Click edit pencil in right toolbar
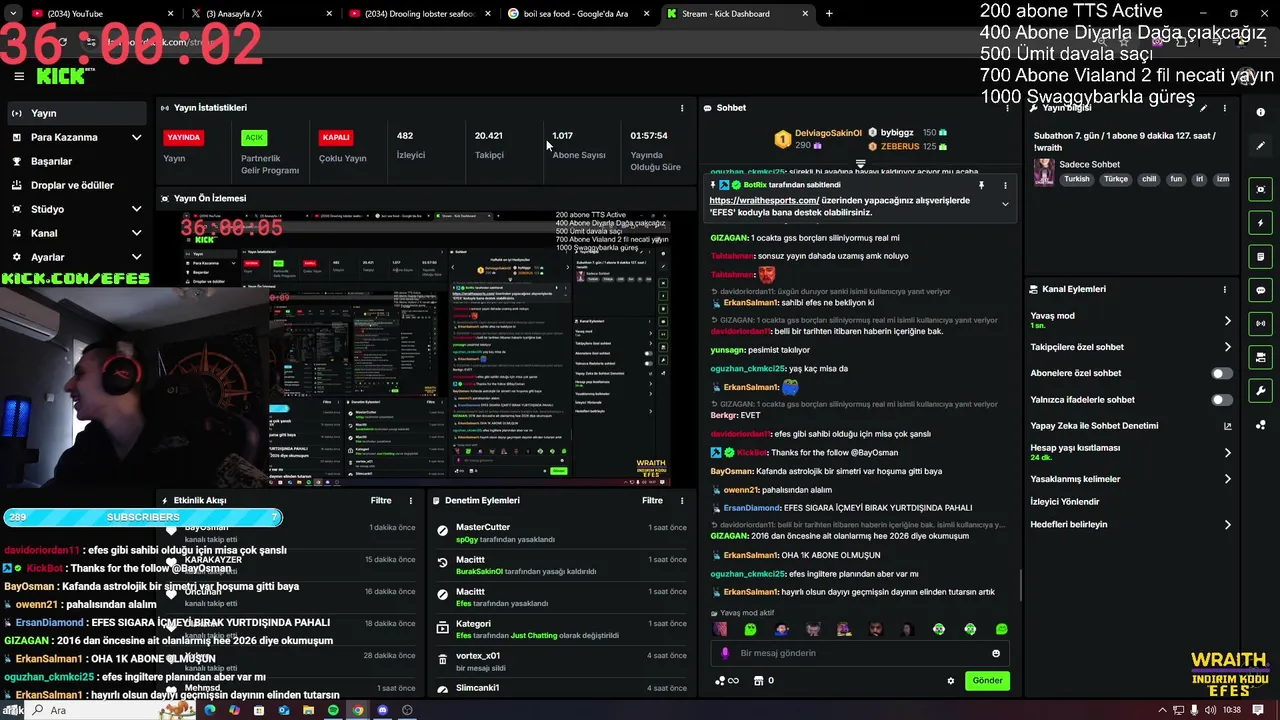 point(1260,145)
